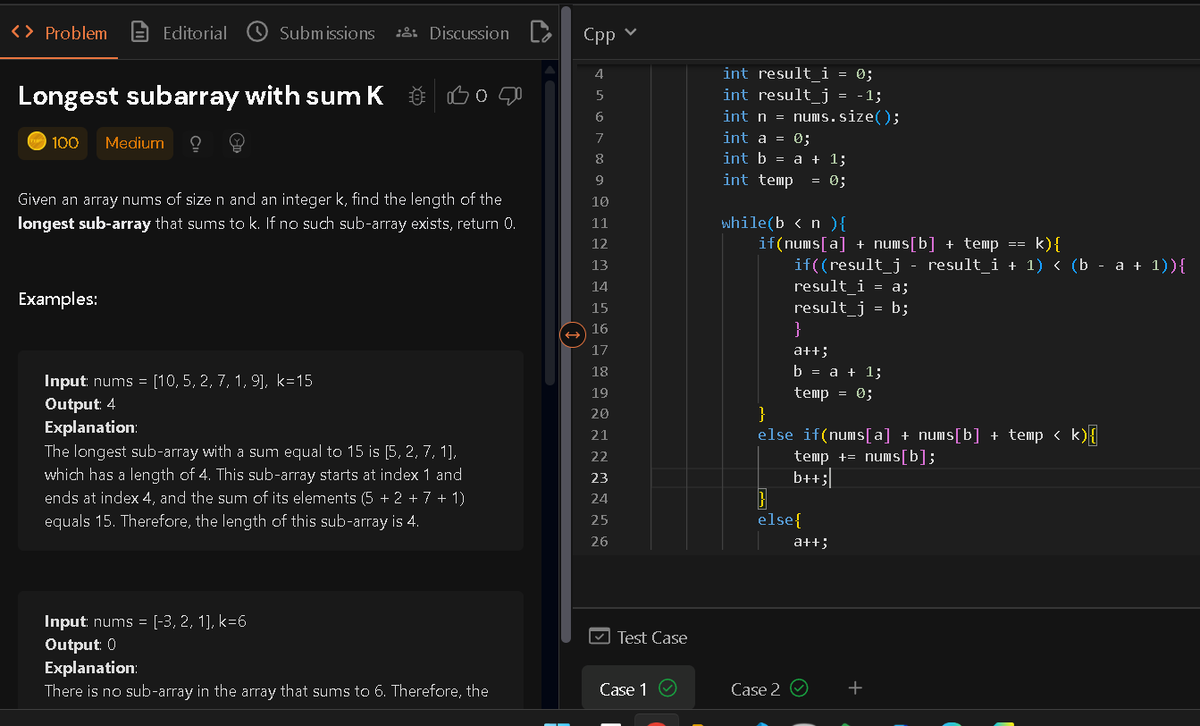
Task: Click the Editorial document icon
Action: tap(142, 33)
